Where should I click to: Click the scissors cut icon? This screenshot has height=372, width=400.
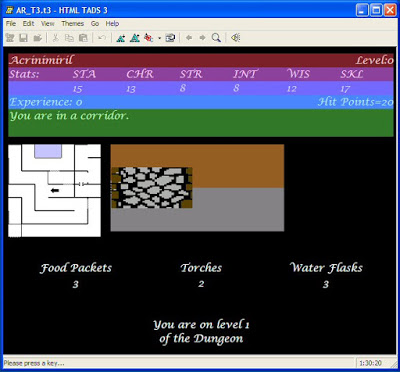click(55, 38)
